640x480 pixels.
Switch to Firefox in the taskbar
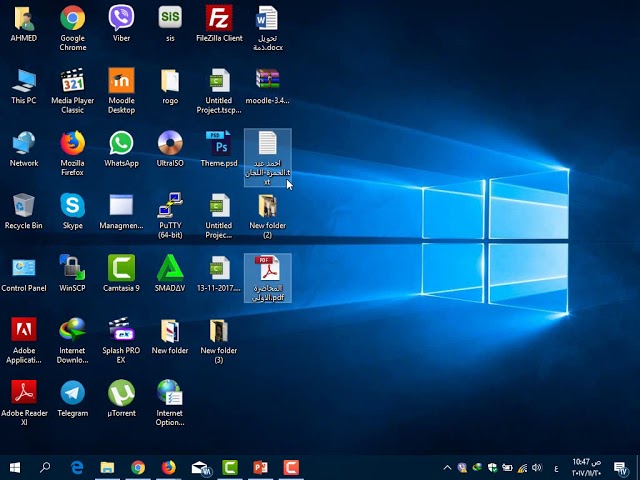click(x=169, y=467)
